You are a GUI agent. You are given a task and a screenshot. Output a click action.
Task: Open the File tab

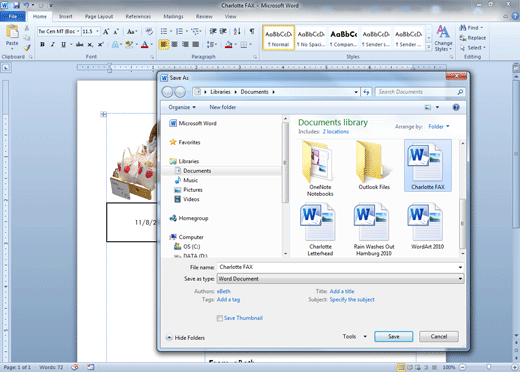coord(13,16)
